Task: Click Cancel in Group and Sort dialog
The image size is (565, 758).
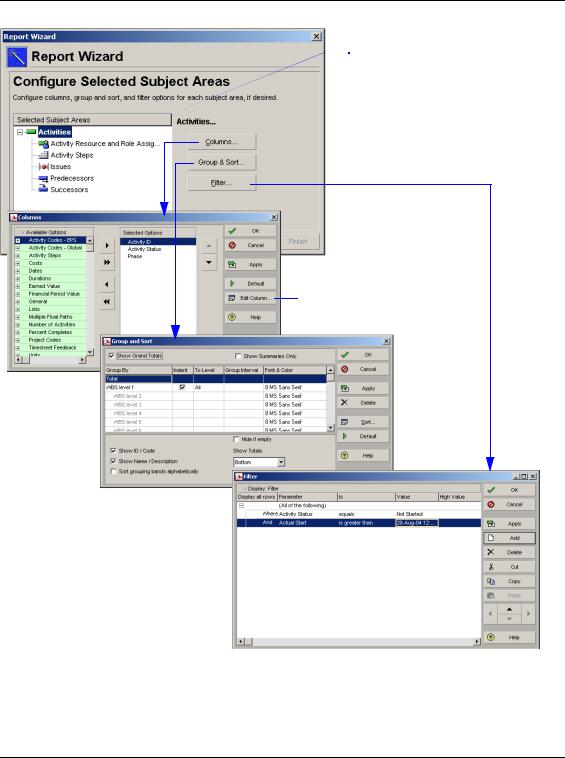Action: click(x=363, y=369)
